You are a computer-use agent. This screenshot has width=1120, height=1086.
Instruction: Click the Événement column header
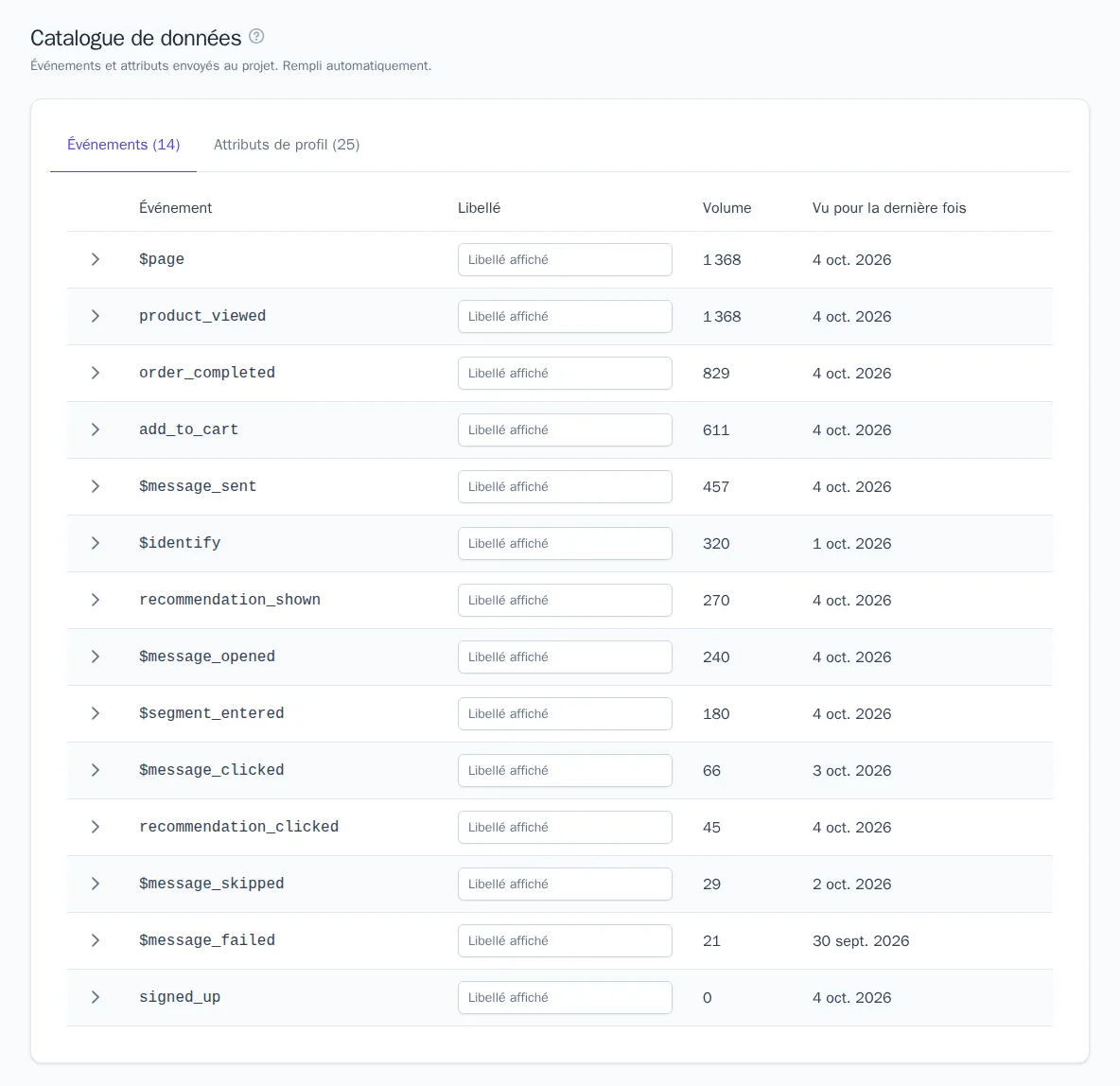tap(175, 208)
